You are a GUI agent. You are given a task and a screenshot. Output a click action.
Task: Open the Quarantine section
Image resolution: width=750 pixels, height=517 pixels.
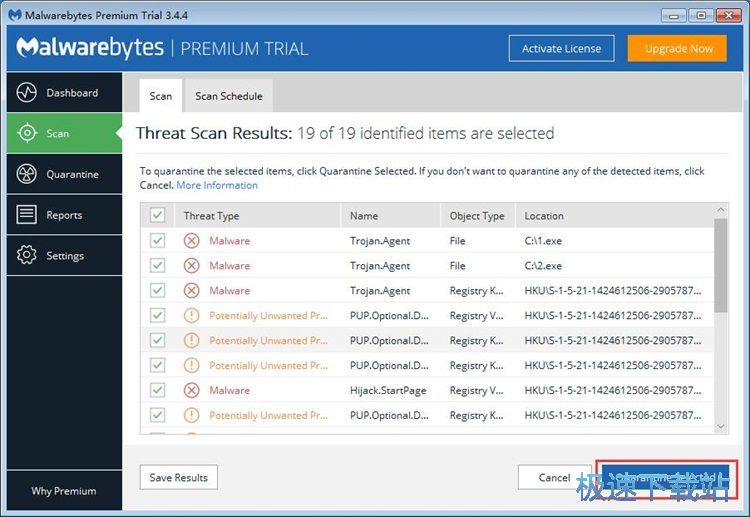(65, 174)
